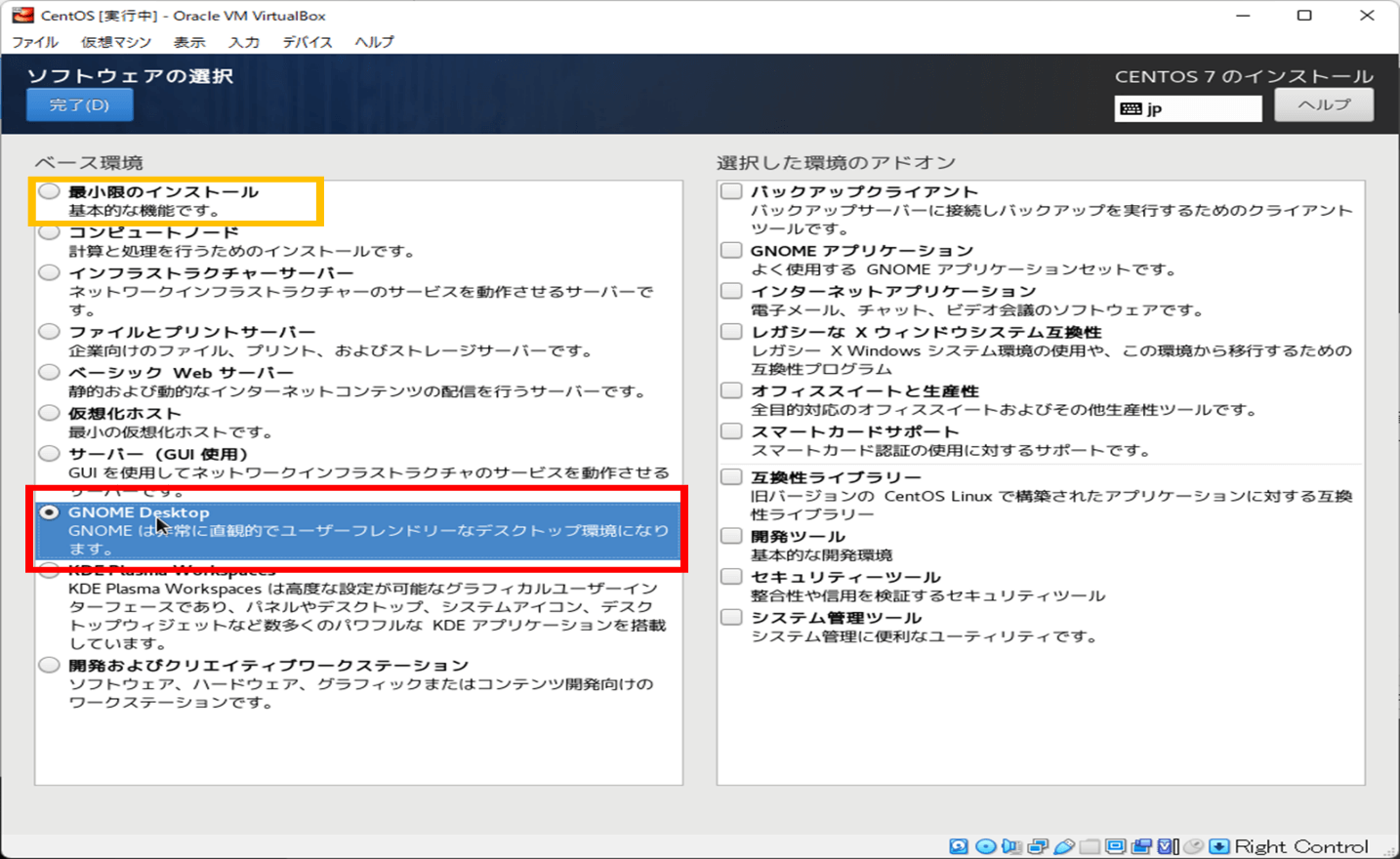Click the shared folders status icon
The image size is (1400, 859).
pos(1090,846)
